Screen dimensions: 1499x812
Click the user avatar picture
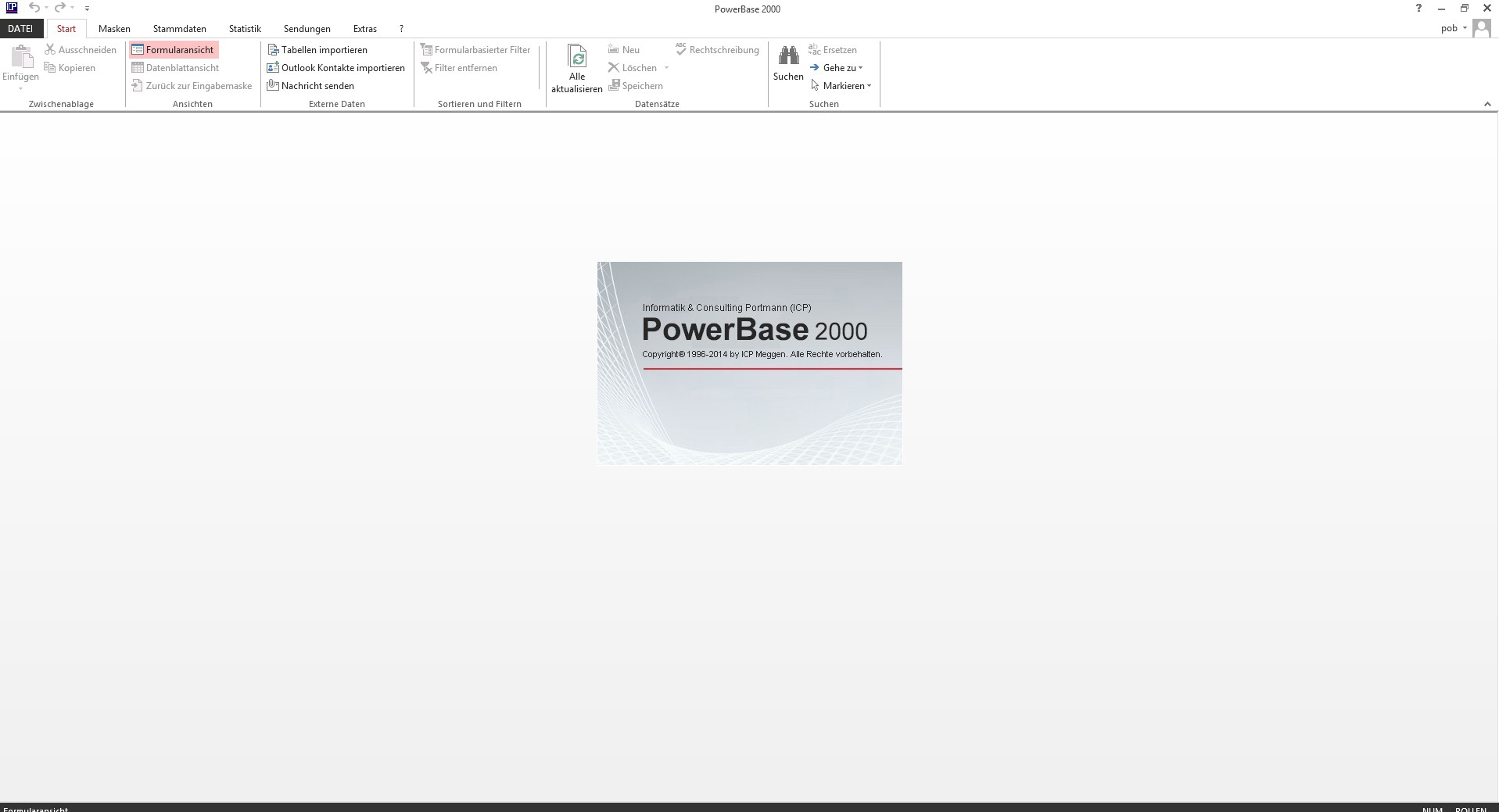click(1481, 28)
